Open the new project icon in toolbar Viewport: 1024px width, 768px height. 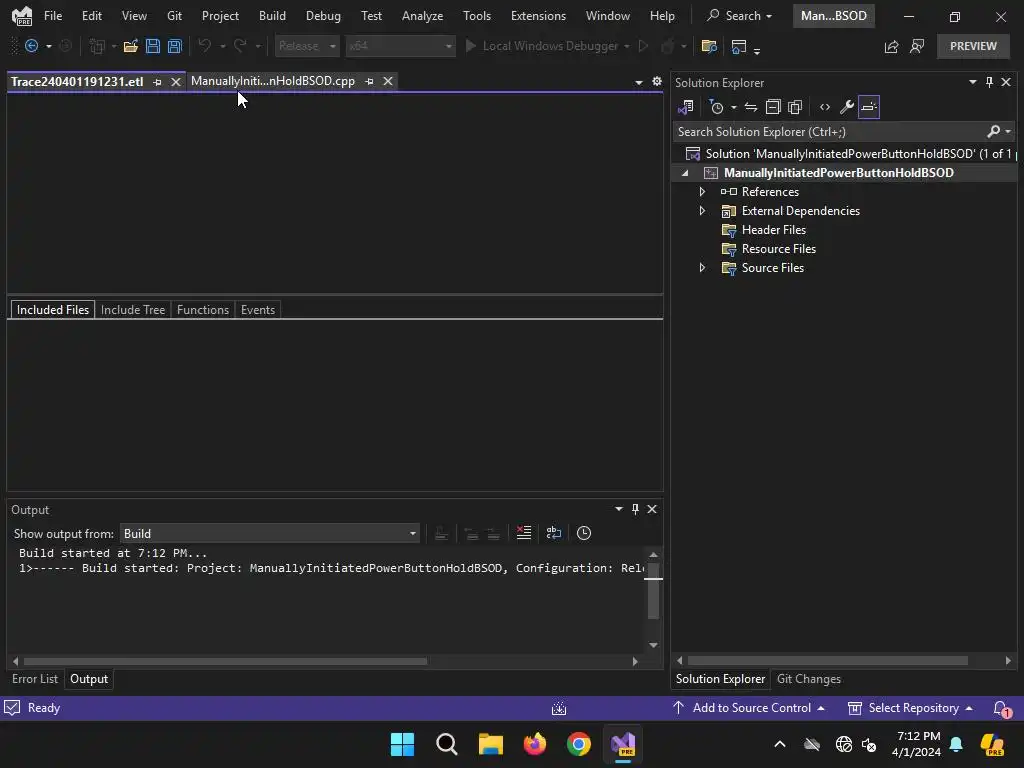(x=97, y=46)
